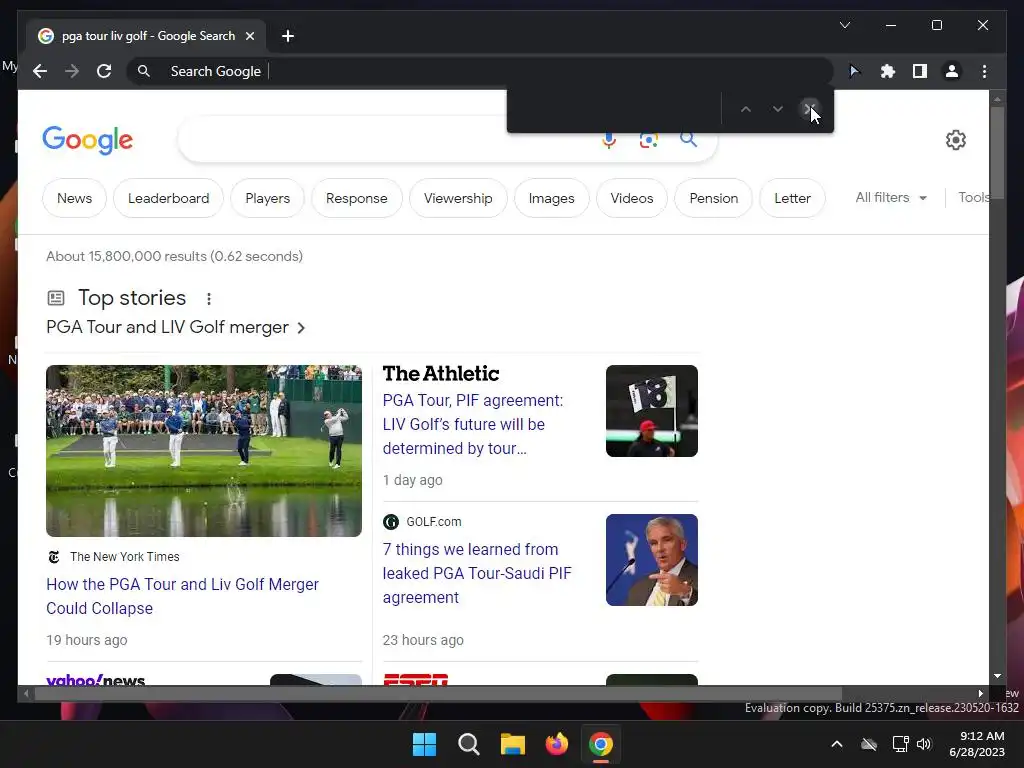Toggle Chrome side panel icon

[920, 71]
